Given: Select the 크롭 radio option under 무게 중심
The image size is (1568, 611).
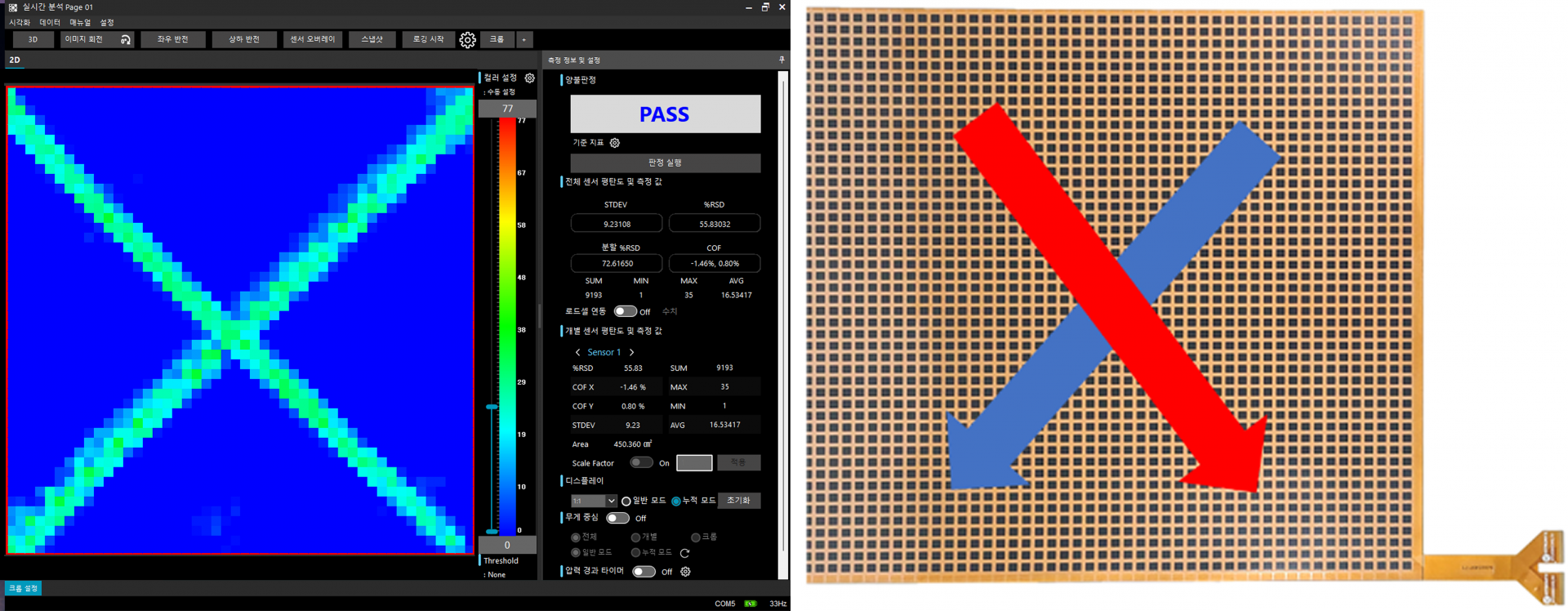Looking at the screenshot, I should (x=696, y=537).
